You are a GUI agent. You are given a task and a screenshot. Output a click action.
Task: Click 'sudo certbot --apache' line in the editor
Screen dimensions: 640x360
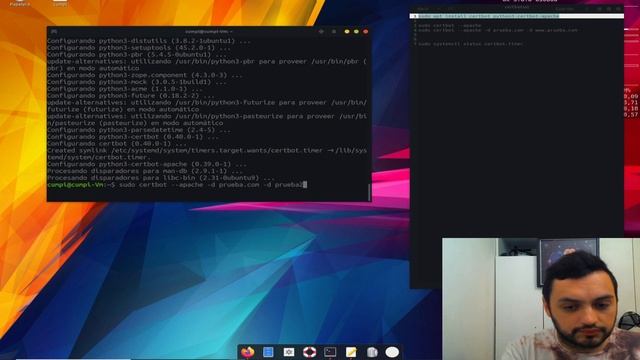(450, 25)
